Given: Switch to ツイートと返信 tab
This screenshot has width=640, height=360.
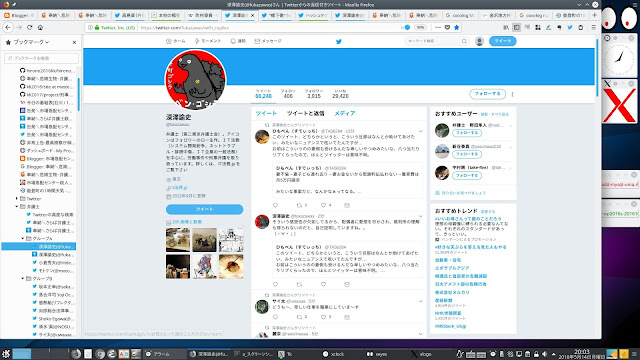Looking at the screenshot, I should pos(305,113).
